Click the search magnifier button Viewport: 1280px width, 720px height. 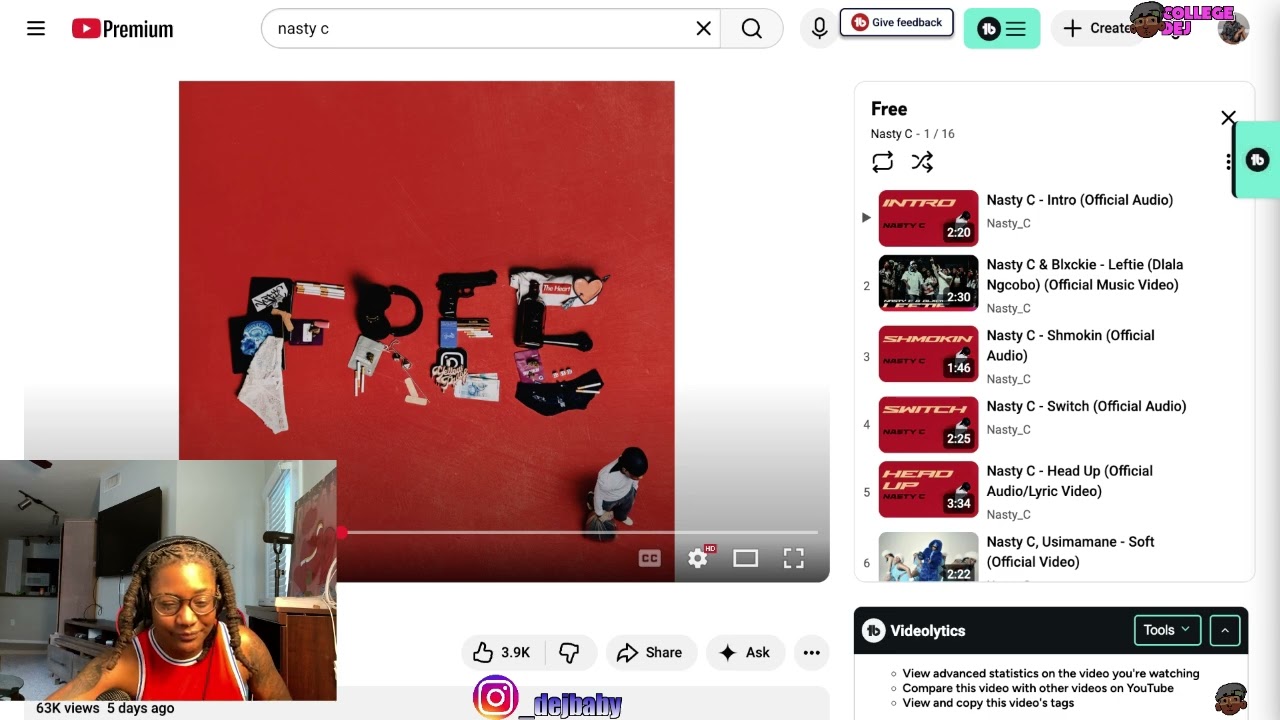752,29
